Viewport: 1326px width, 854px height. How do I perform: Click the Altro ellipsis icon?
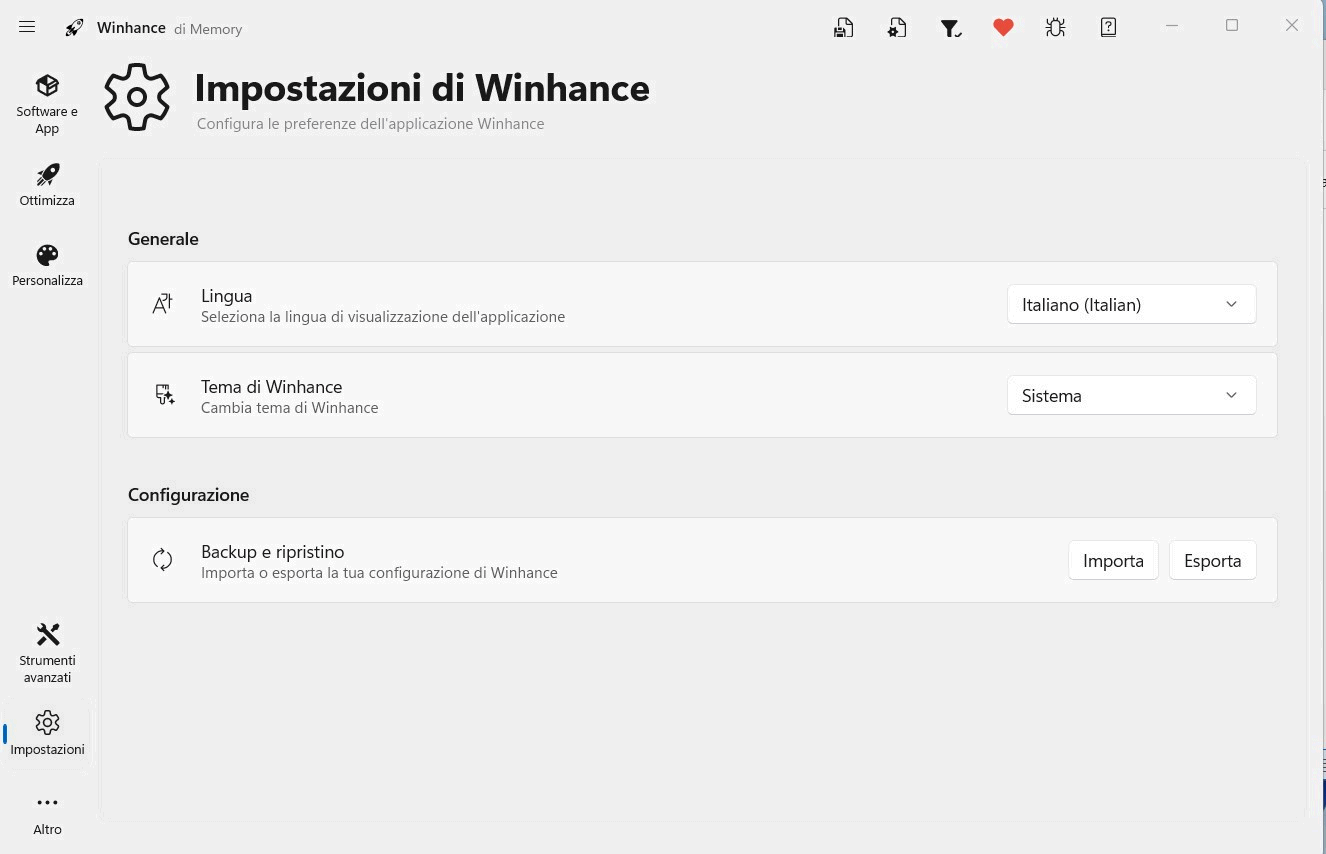(47, 801)
